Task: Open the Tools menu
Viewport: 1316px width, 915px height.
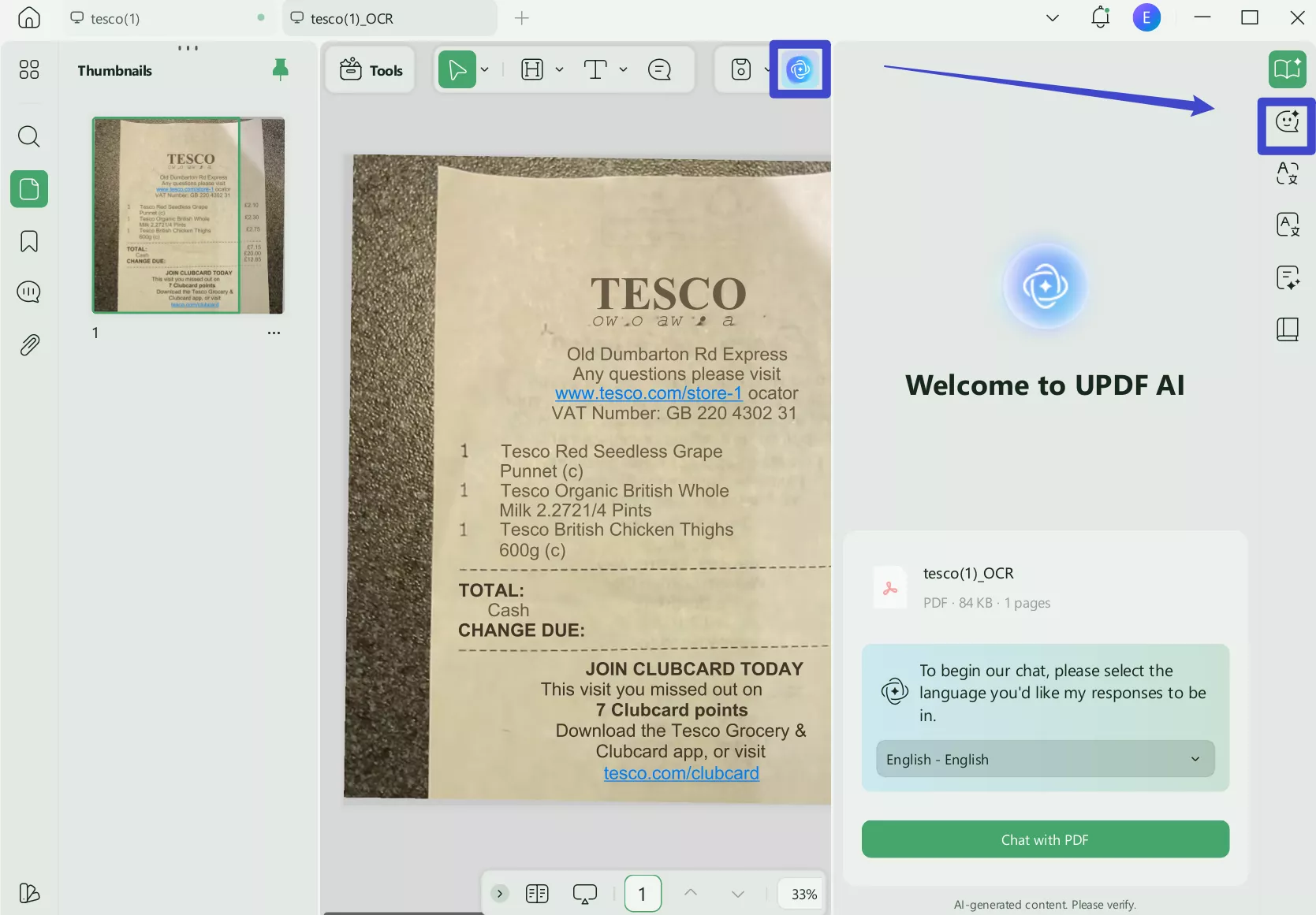Action: tap(371, 70)
